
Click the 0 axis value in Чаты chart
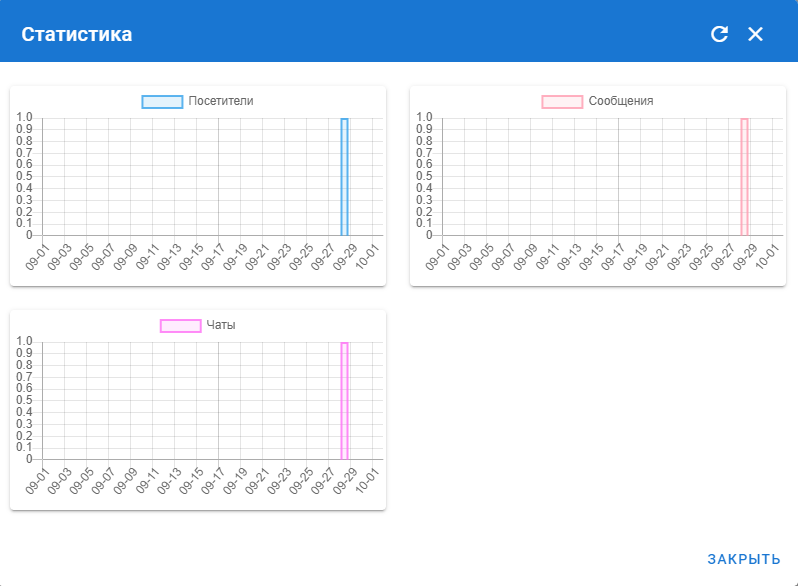coord(29,459)
